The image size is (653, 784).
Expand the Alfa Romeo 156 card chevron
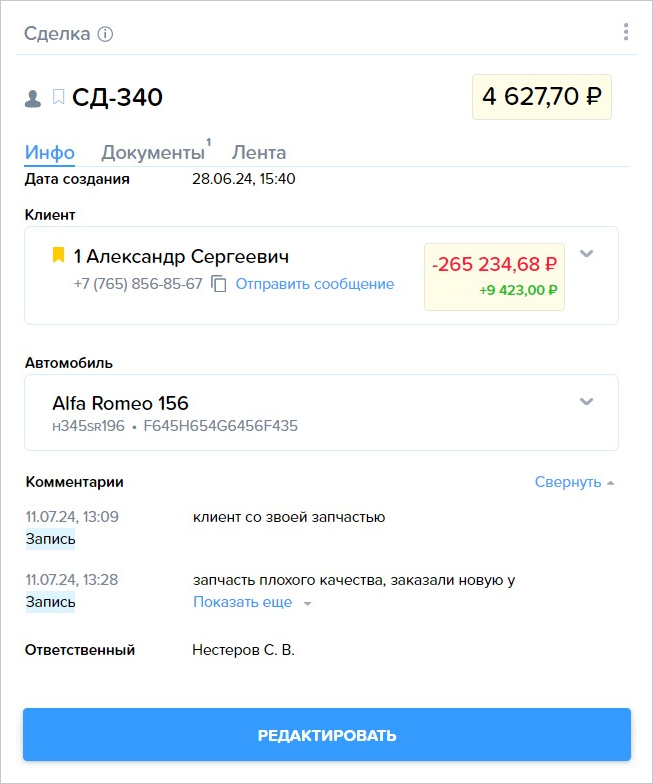tap(586, 402)
